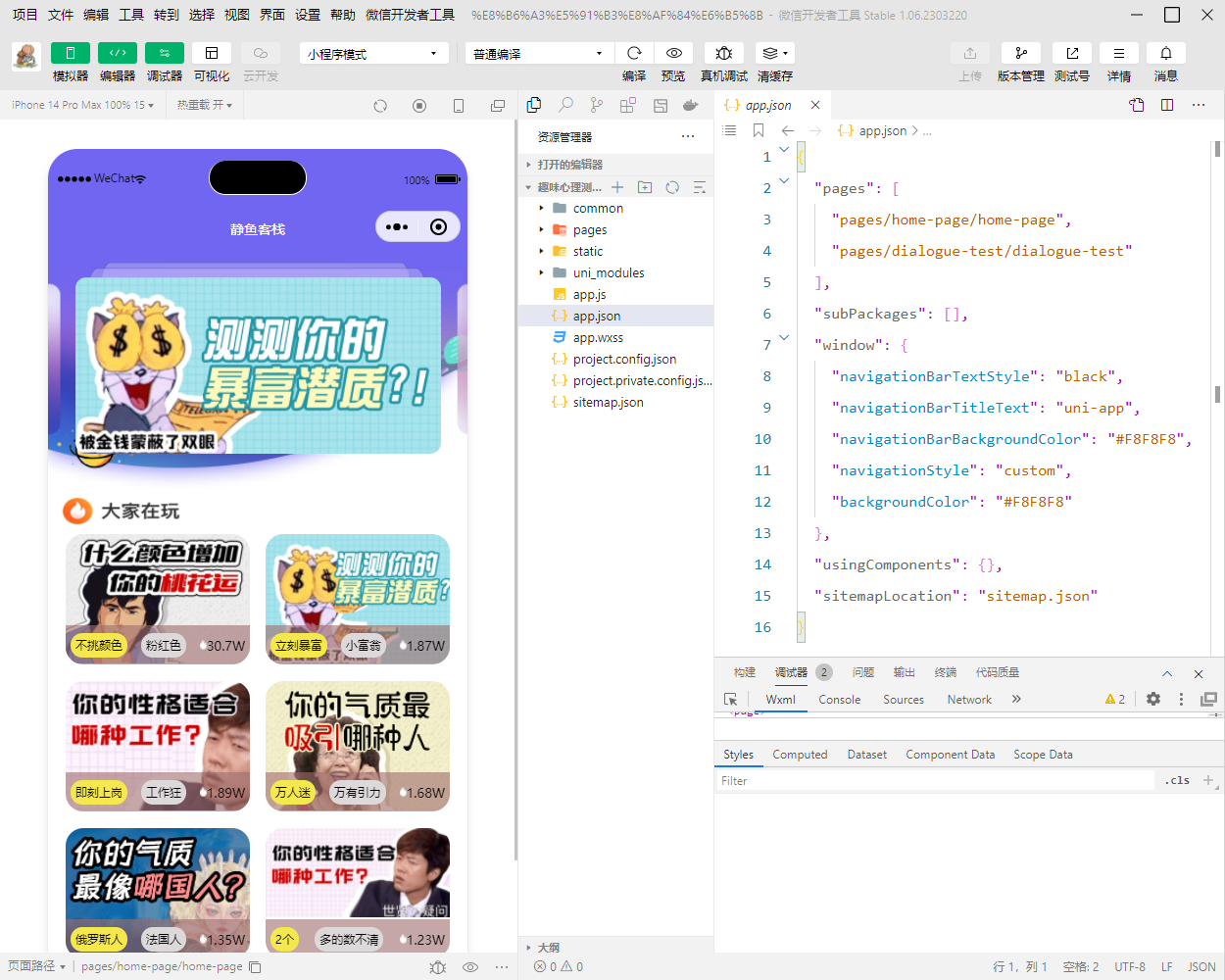This screenshot has height=980, width=1225.
Task: Open version management from the toolbar
Action: click(1020, 53)
